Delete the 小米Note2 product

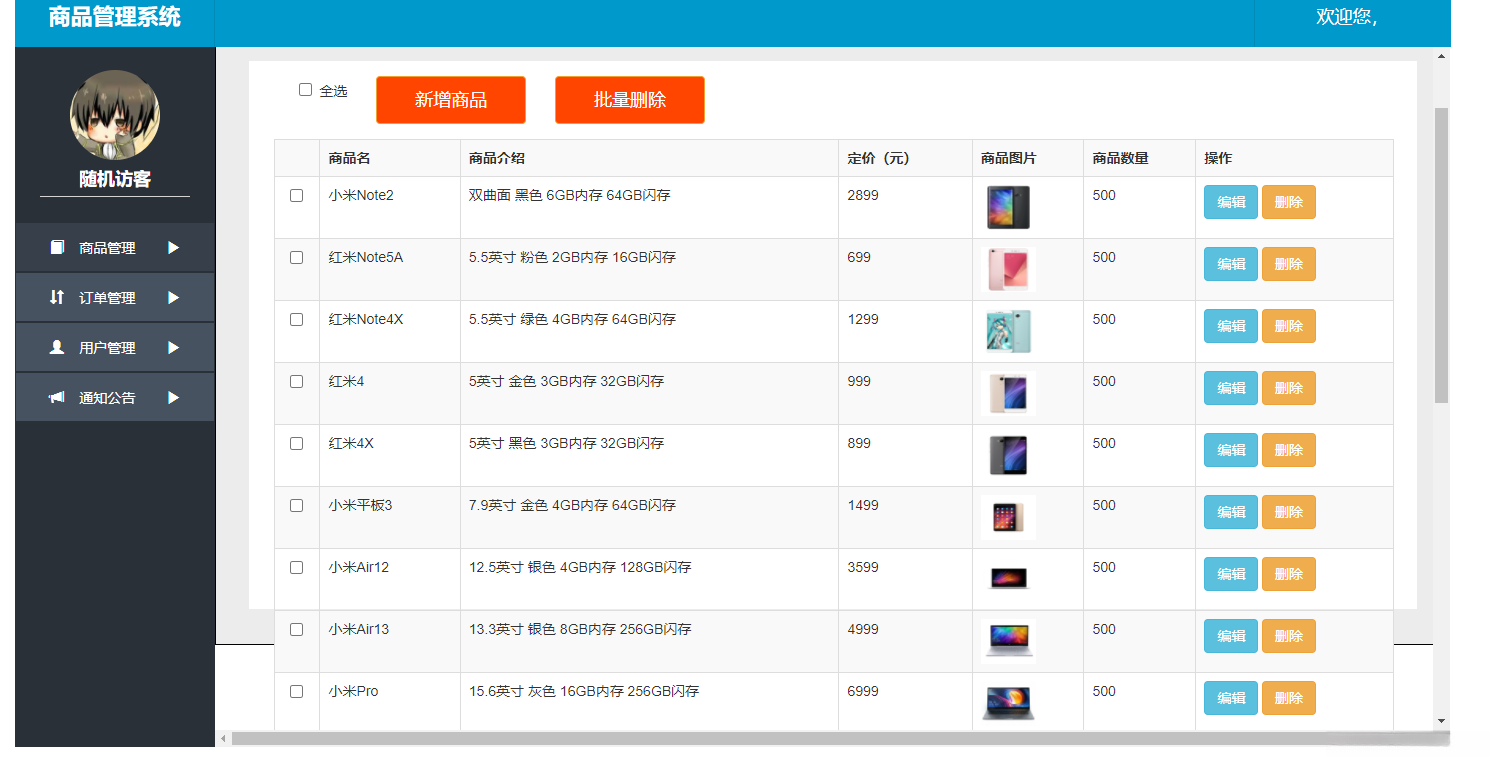pos(1289,202)
